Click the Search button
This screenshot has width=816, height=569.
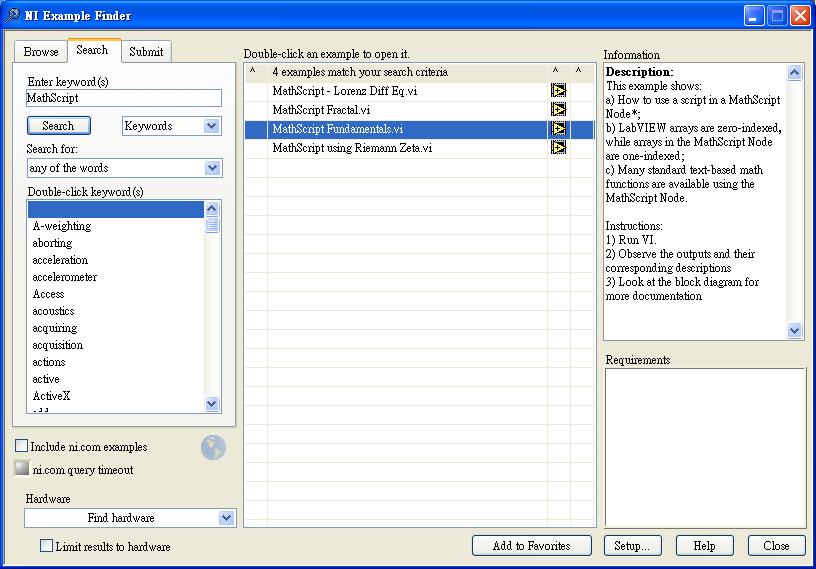(59, 125)
